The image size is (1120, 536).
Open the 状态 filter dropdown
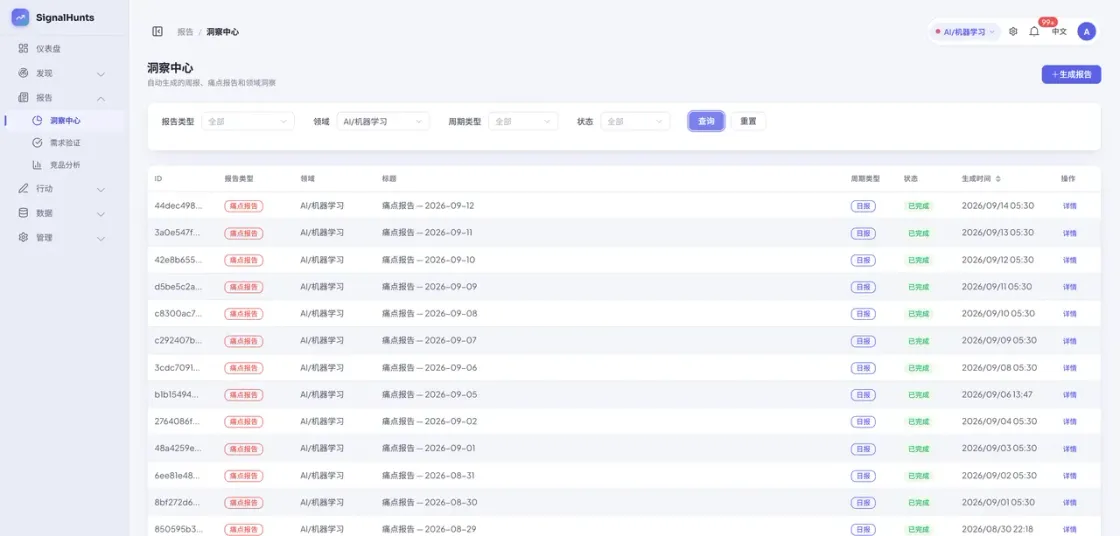click(635, 121)
